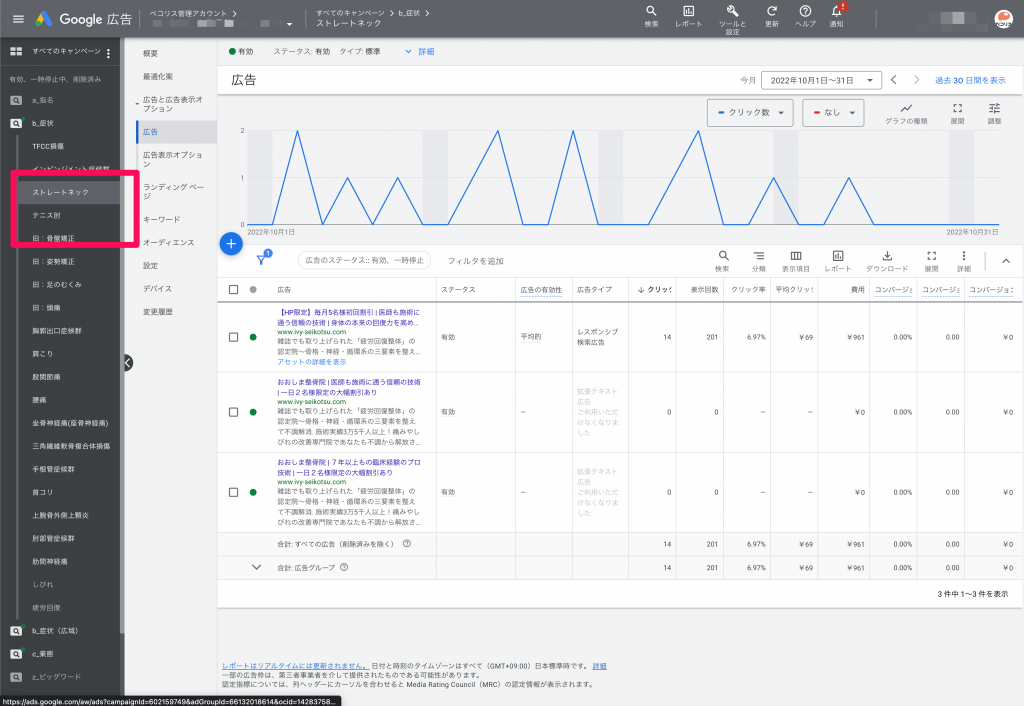This screenshot has width=1024, height=706.
Task: Click the b_症状 breadcrumb link
Action: pos(409,13)
